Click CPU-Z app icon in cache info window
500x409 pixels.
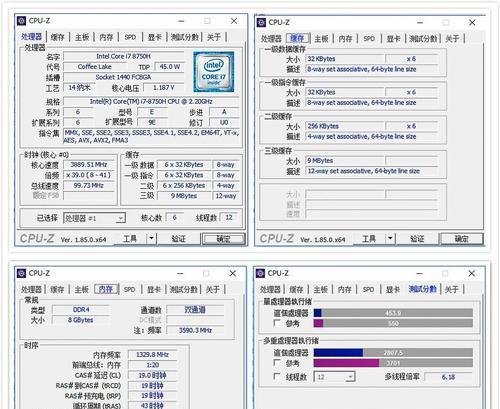tap(261, 22)
